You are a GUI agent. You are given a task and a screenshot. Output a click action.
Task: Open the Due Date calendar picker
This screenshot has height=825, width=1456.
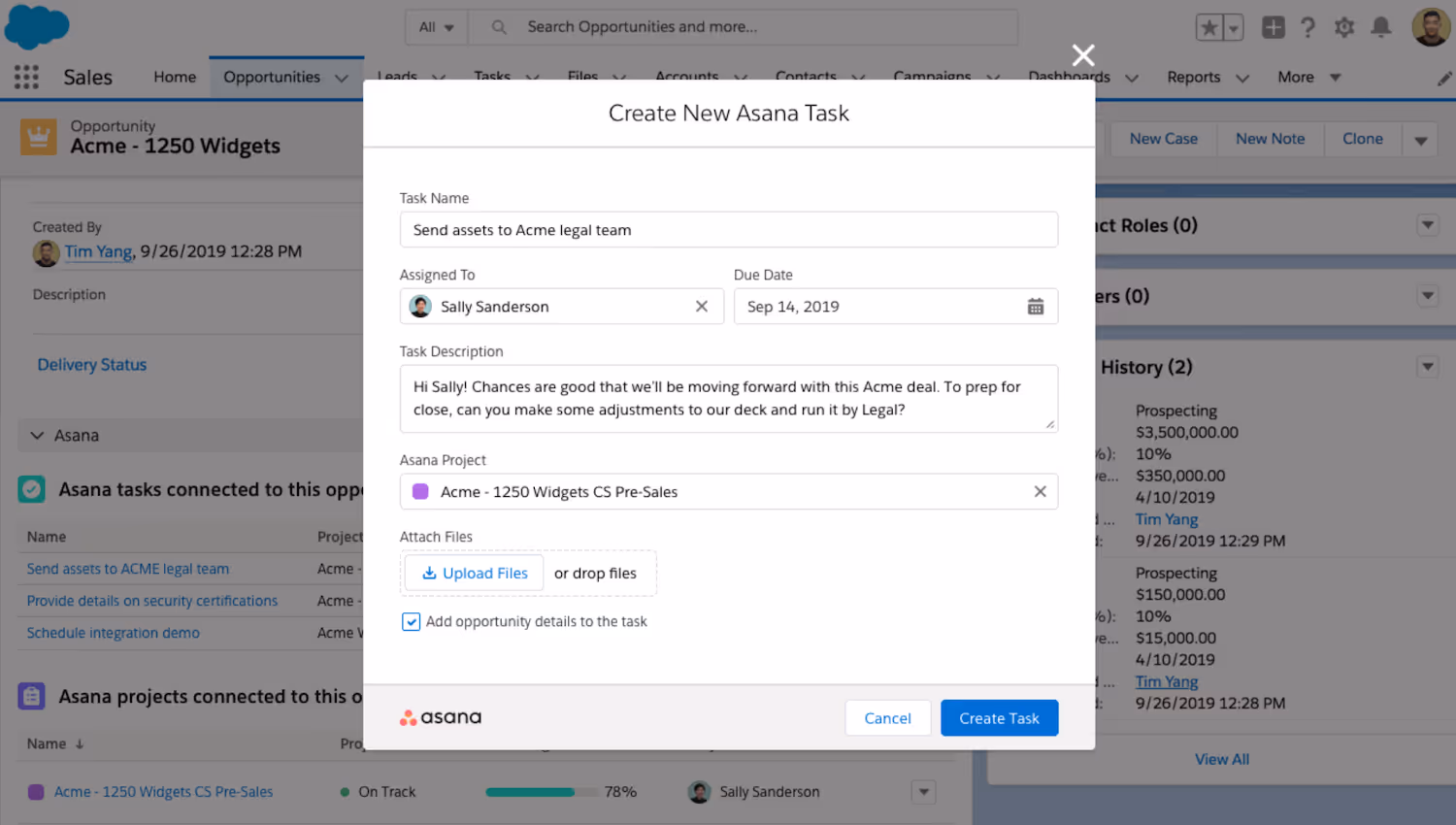(1036, 307)
